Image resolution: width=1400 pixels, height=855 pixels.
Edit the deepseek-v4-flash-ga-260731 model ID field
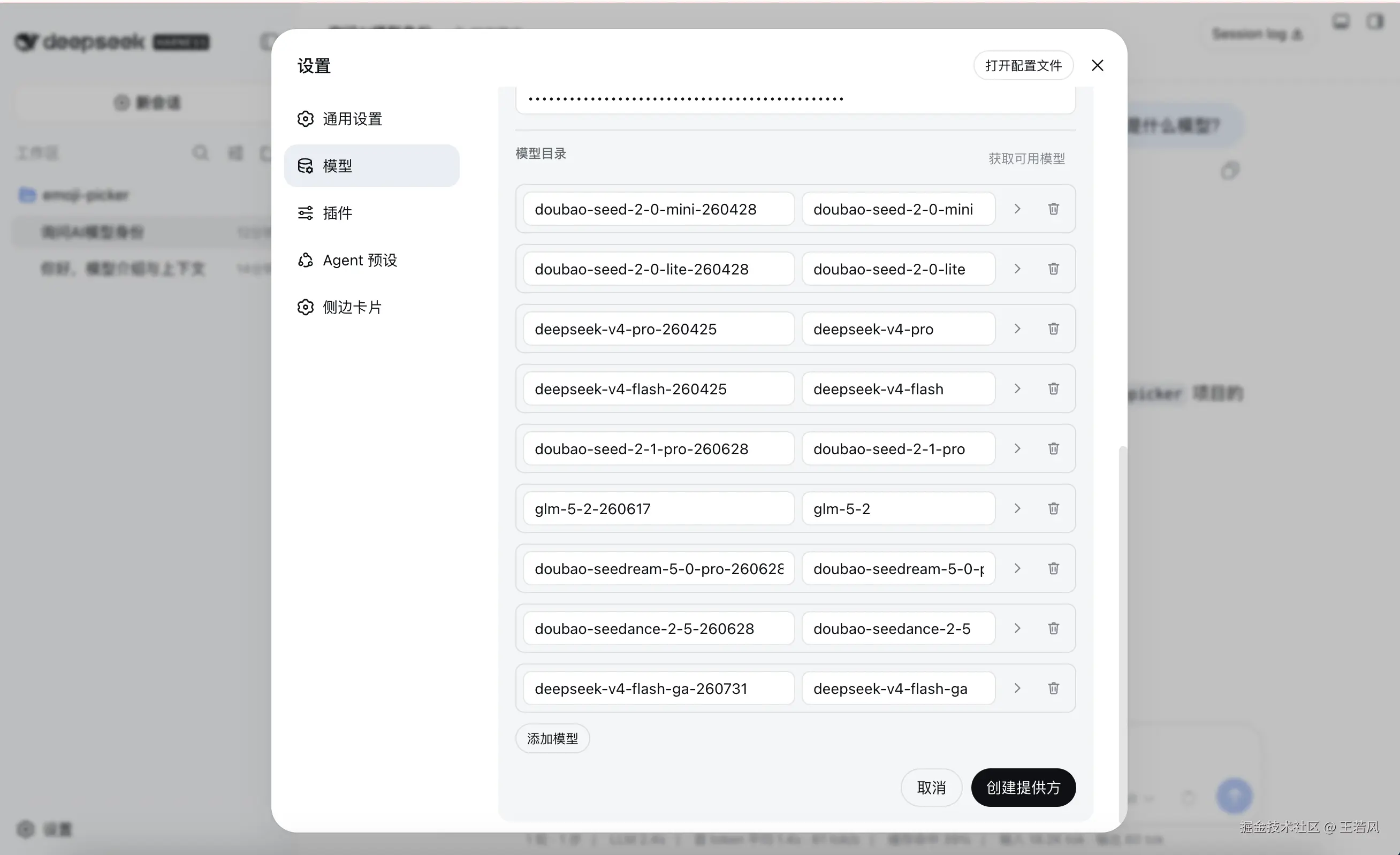[x=658, y=689]
